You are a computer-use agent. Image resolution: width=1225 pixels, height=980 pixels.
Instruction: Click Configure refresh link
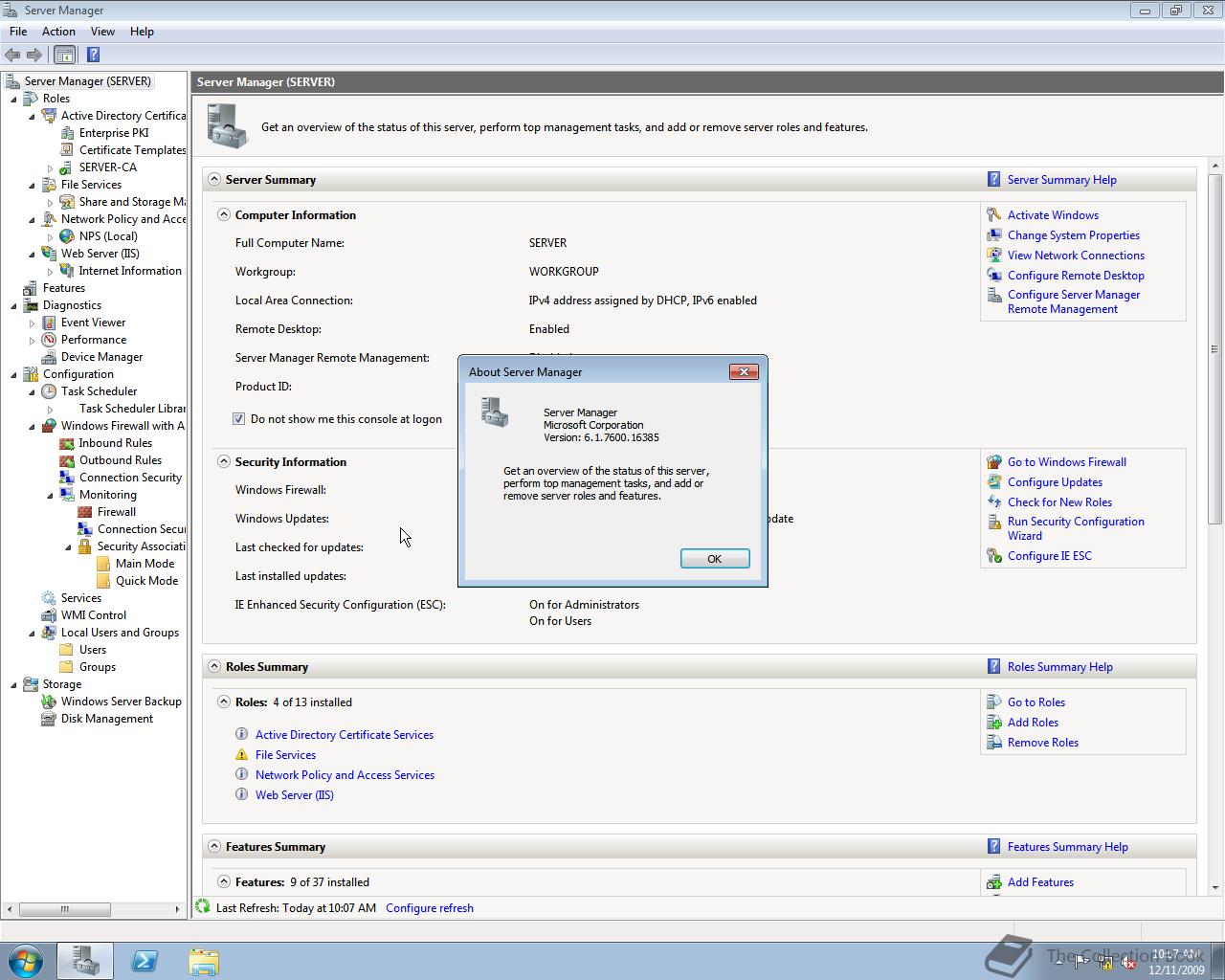pyautogui.click(x=430, y=908)
